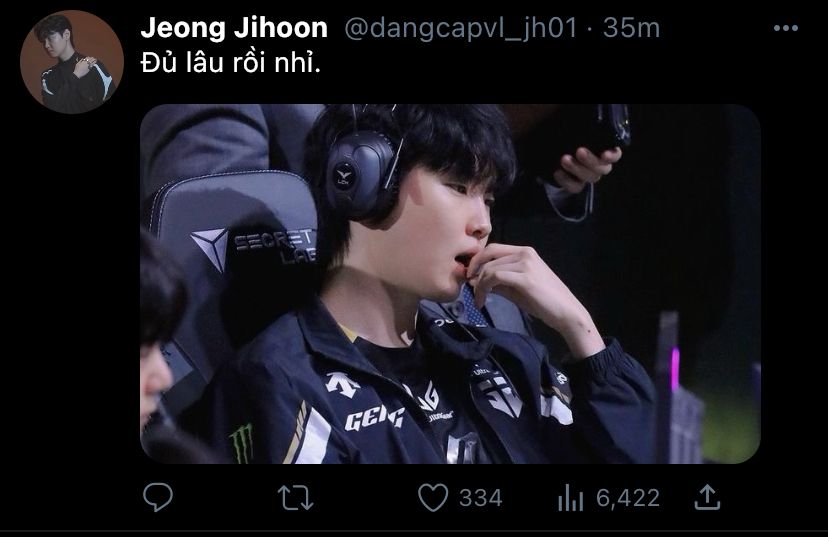
Task: Select the 6,422 views count
Action: tap(628, 498)
